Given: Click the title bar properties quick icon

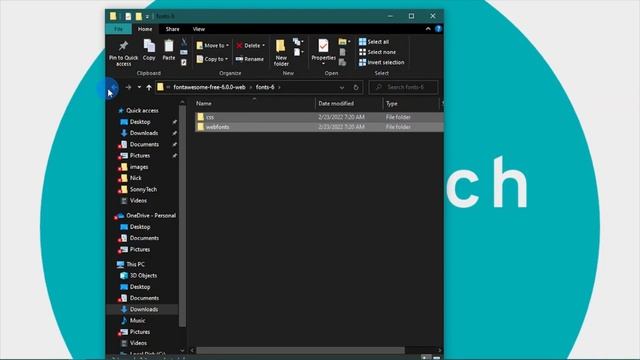Looking at the screenshot, I should (128, 16).
